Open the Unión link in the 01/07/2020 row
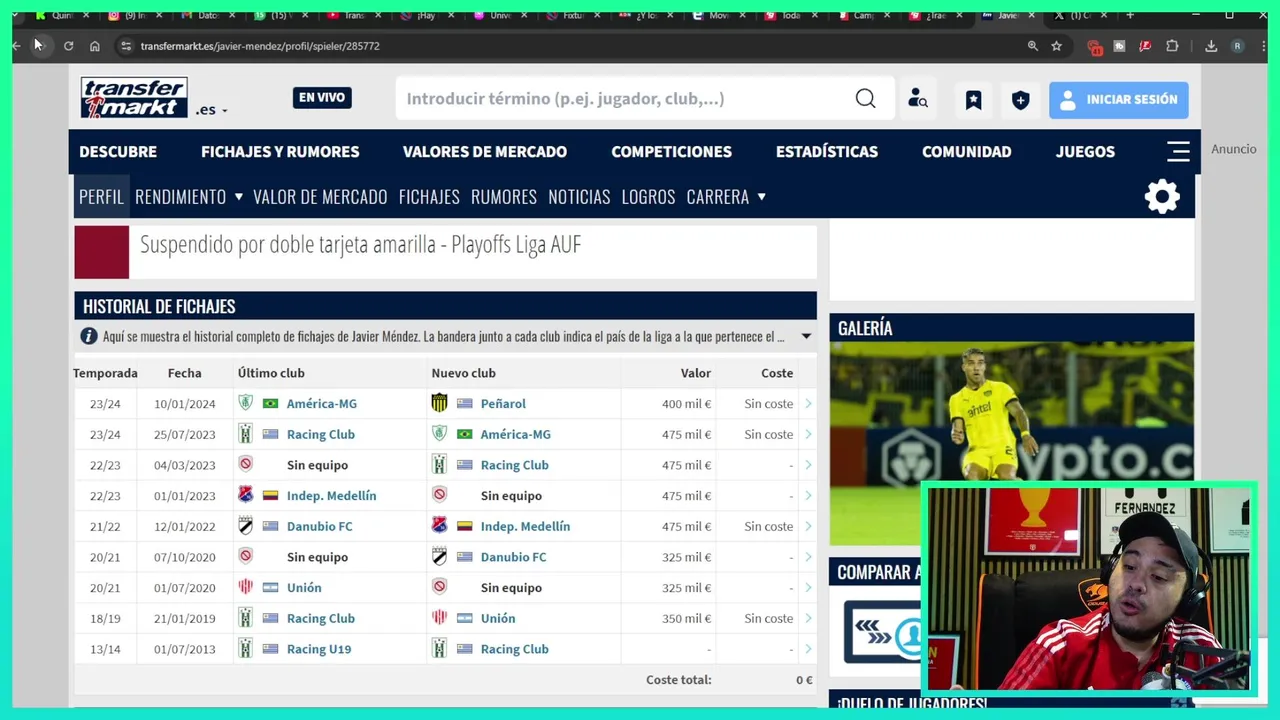 click(x=304, y=588)
